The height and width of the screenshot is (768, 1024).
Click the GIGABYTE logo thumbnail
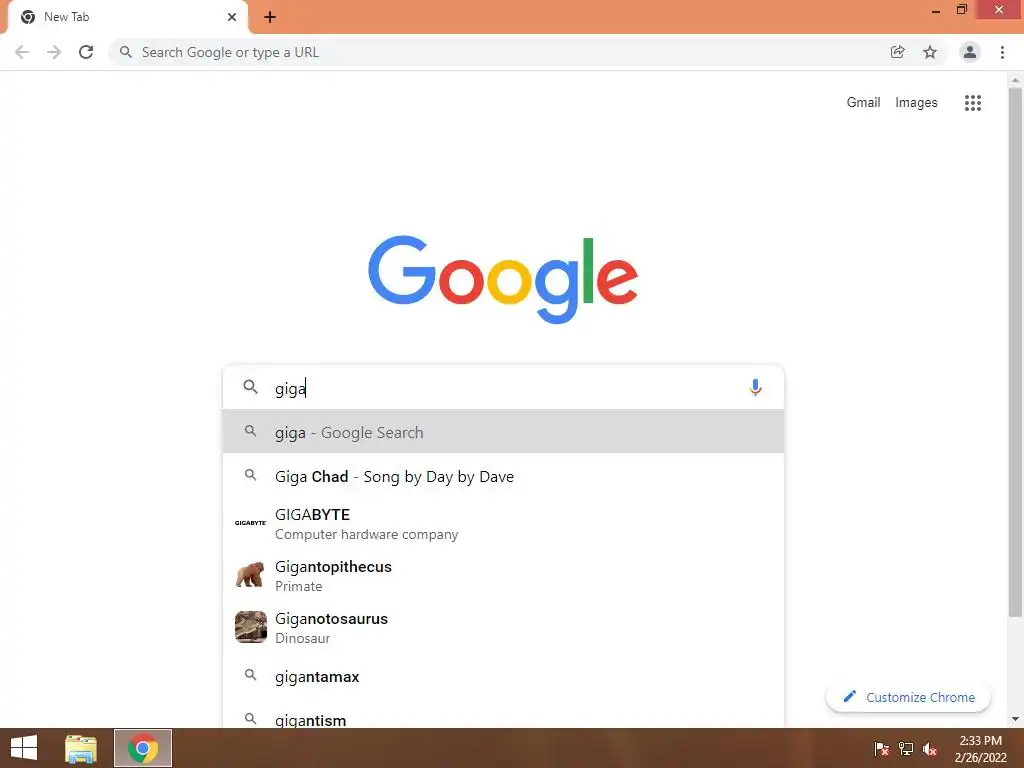[251, 522]
